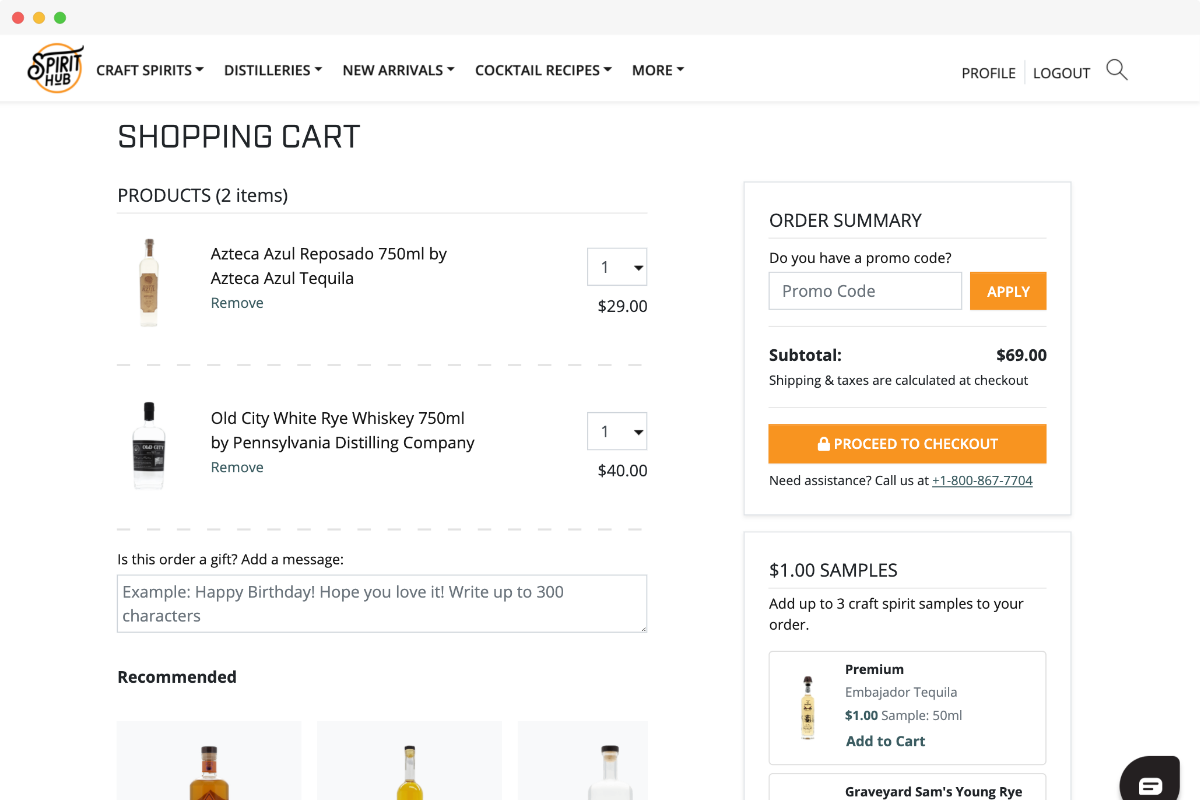Click the Graveyard Sam's Young Rye sample title

[933, 792]
